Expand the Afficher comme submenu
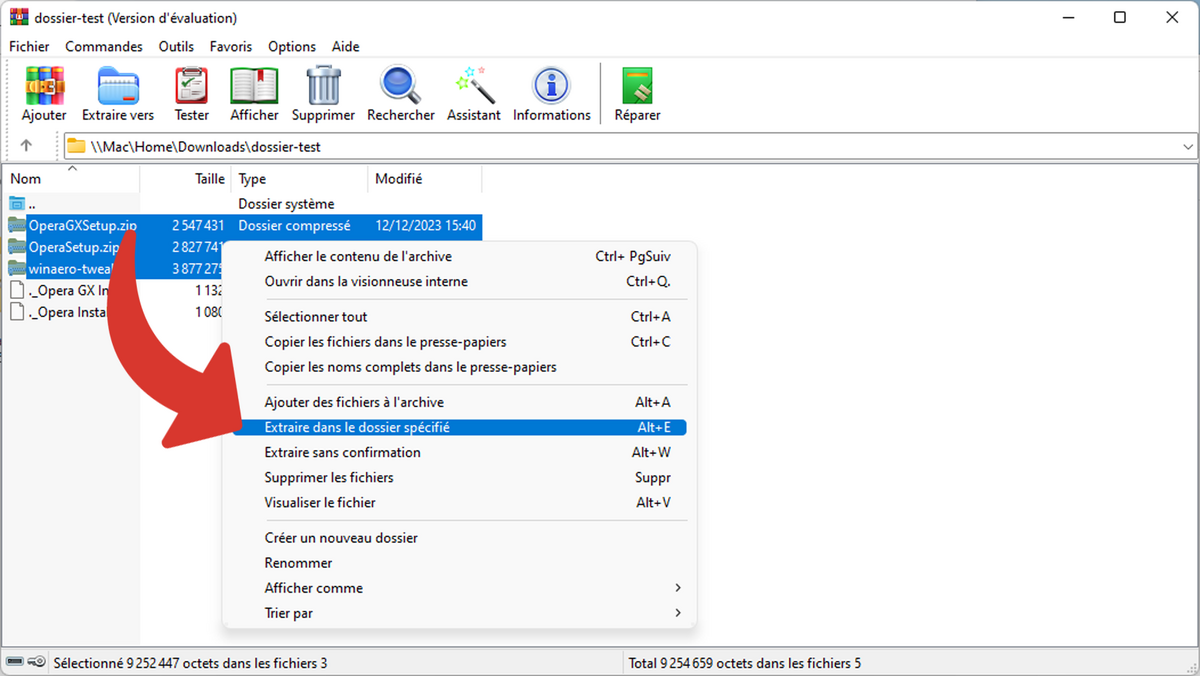The height and width of the screenshot is (676, 1200). [678, 588]
